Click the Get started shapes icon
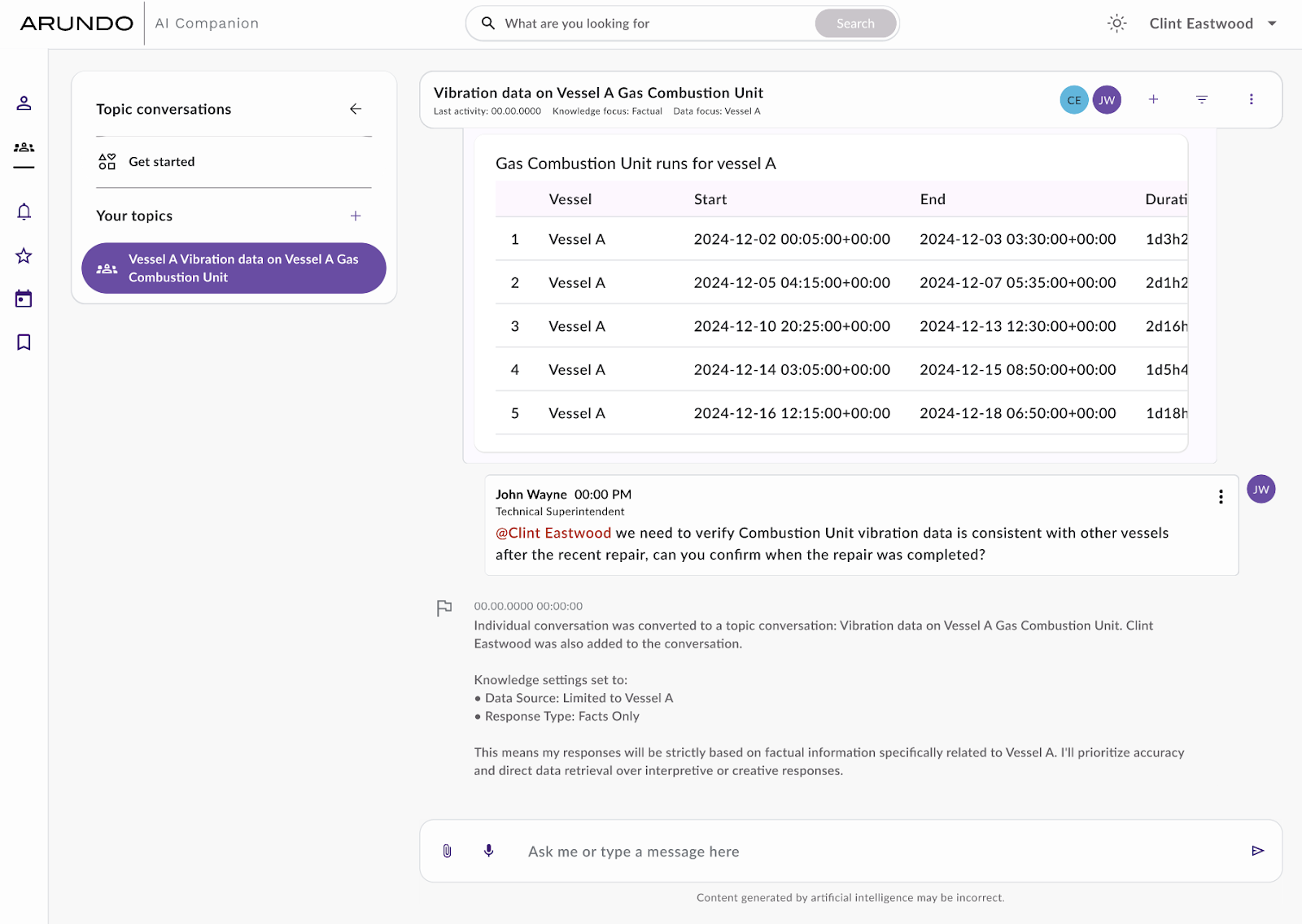Screen dimensions: 1302x924 pos(107,161)
